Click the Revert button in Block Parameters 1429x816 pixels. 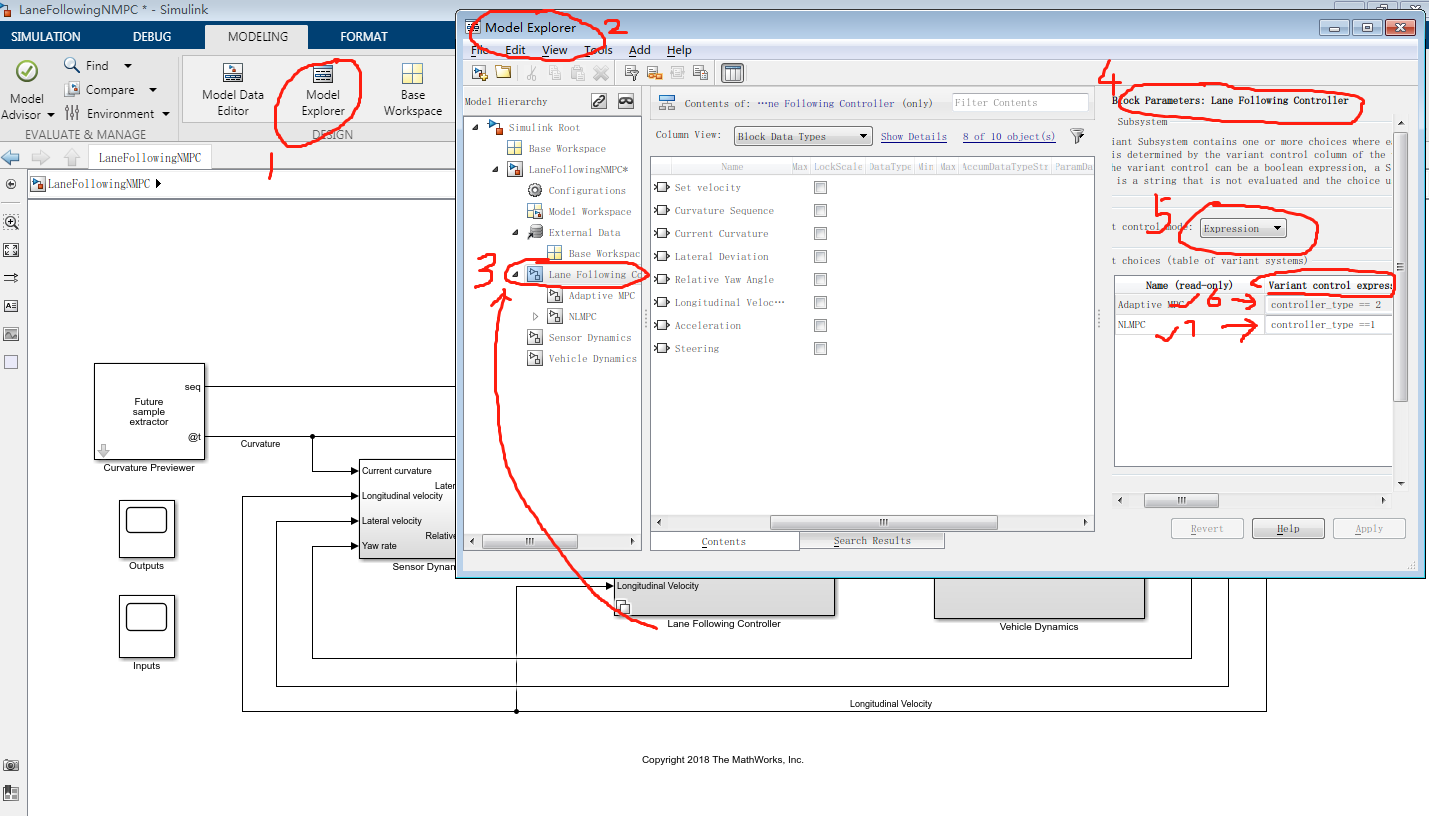pos(1207,528)
